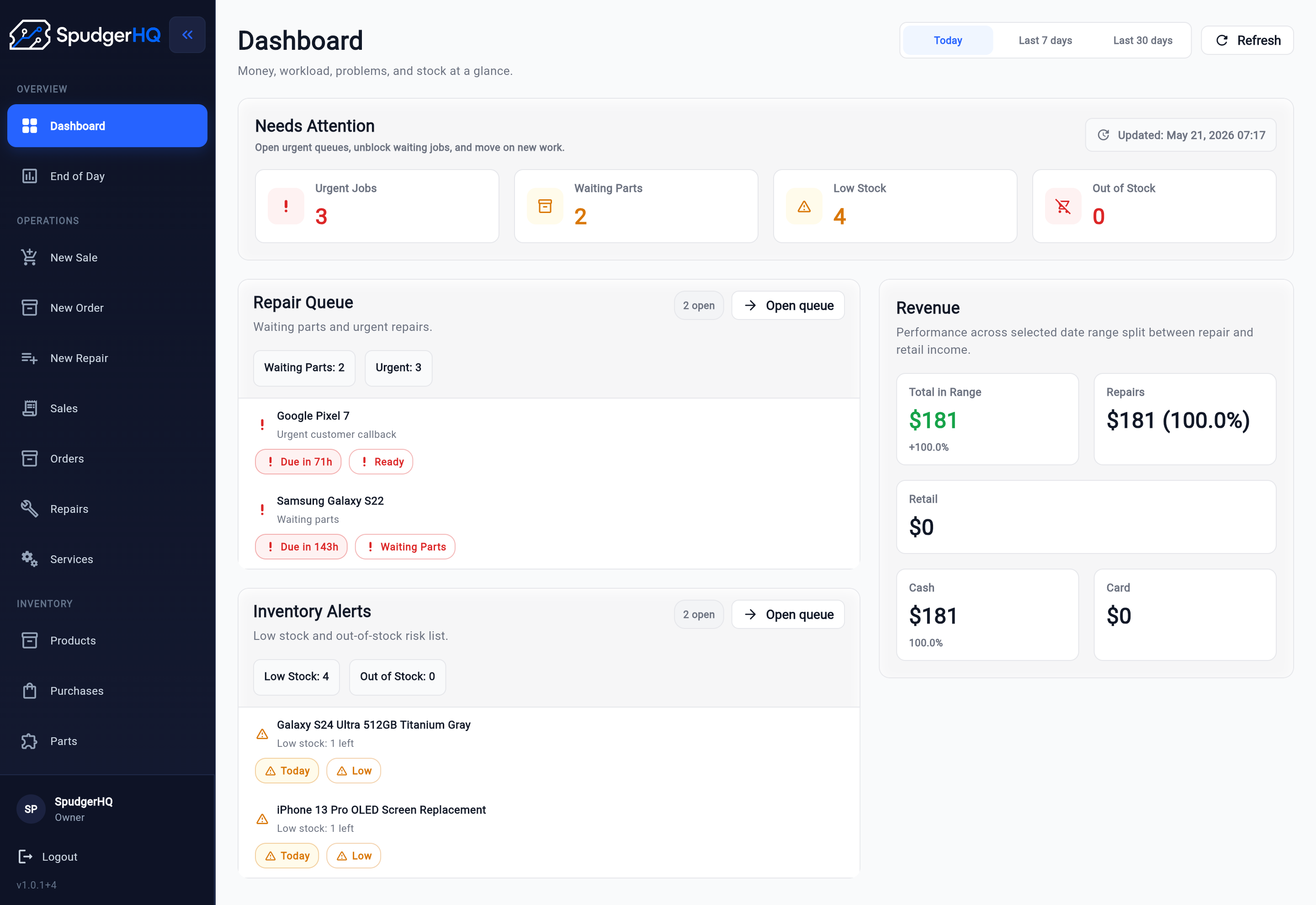Click the Cash $181 revenue card

(x=987, y=615)
